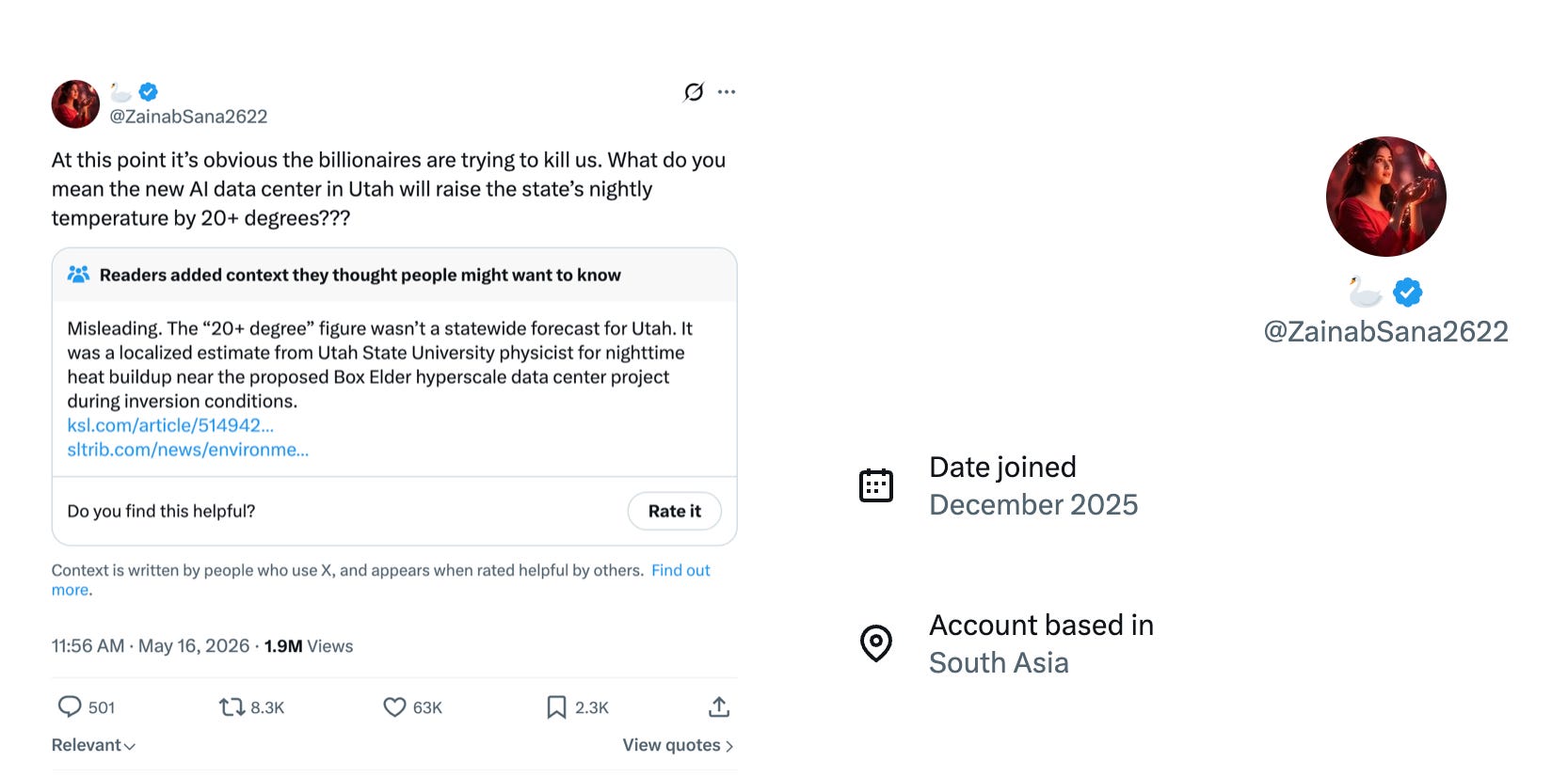Open the three-dot more options menu
The height and width of the screenshot is (777, 1568).
pyautogui.click(x=727, y=92)
